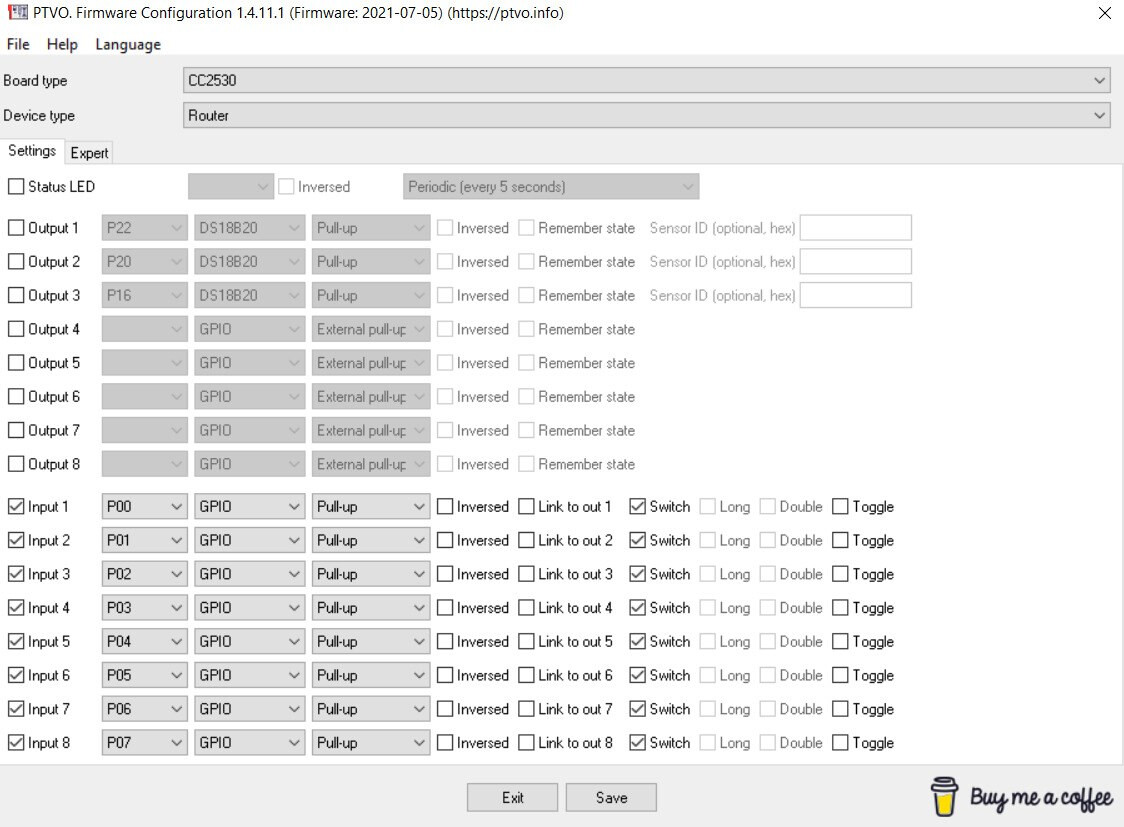
Task: Open the Input 1 Pull-up dropdown
Action: 371,507
